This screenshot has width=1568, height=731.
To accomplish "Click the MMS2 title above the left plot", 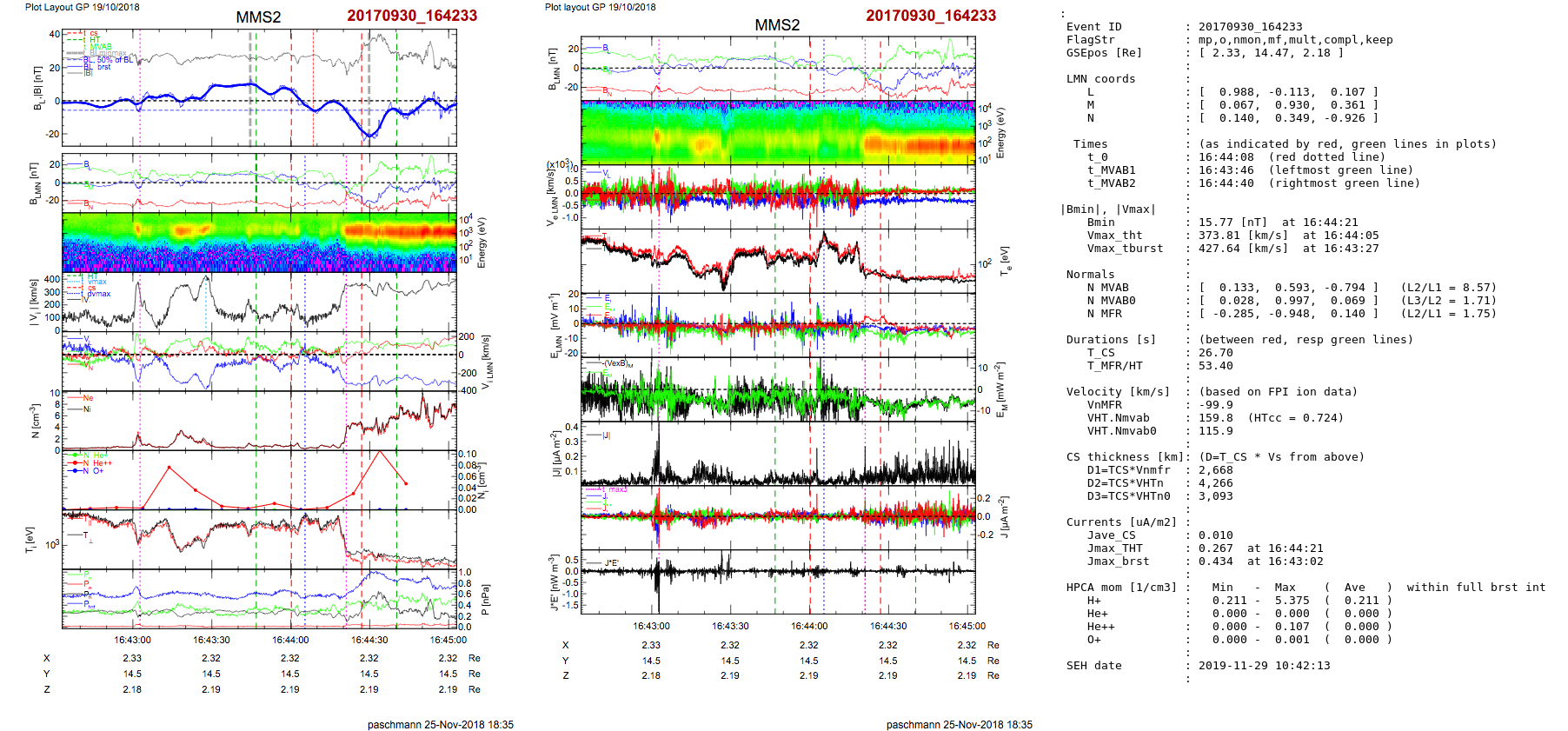I will pyautogui.click(x=258, y=17).
